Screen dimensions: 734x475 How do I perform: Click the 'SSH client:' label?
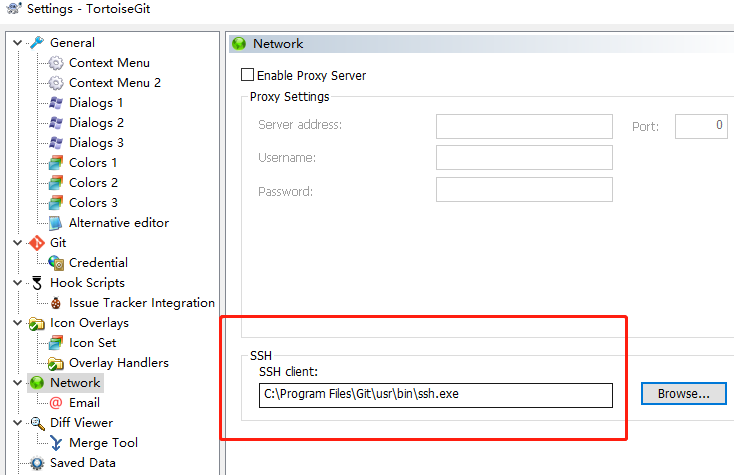tap(288, 372)
